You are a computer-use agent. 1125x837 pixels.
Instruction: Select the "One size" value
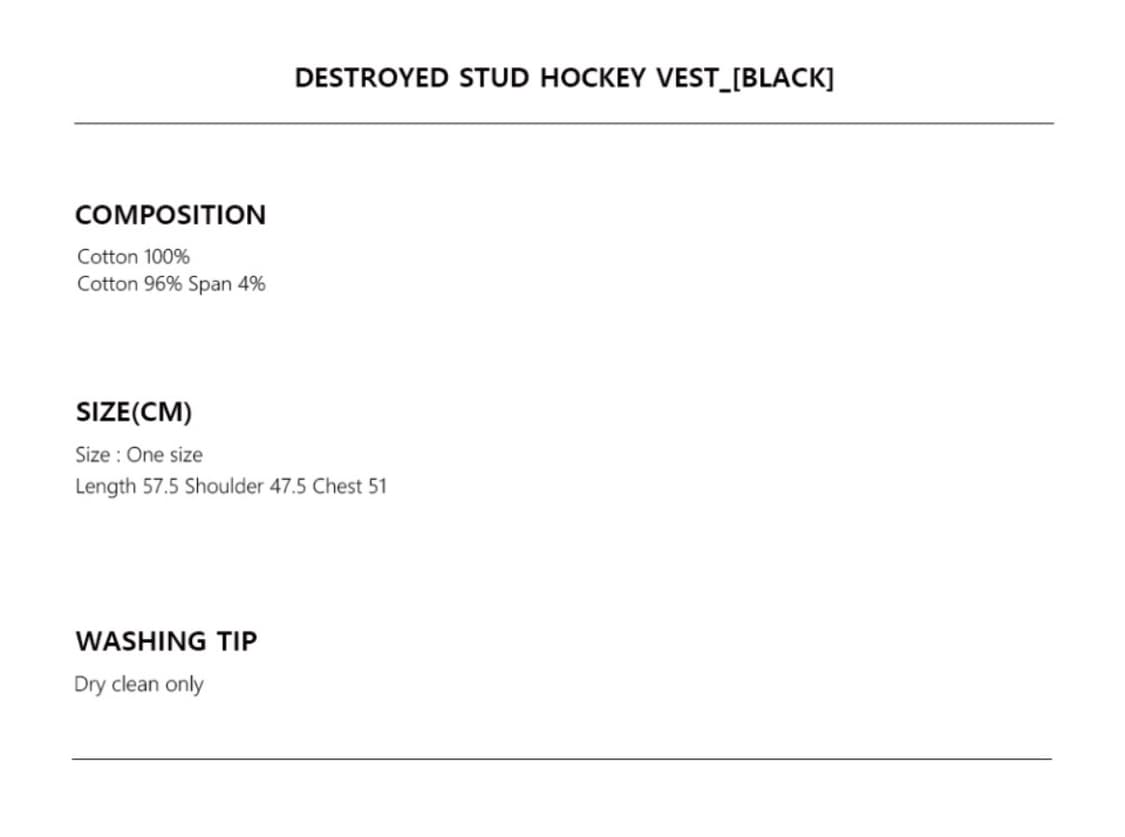coord(164,455)
